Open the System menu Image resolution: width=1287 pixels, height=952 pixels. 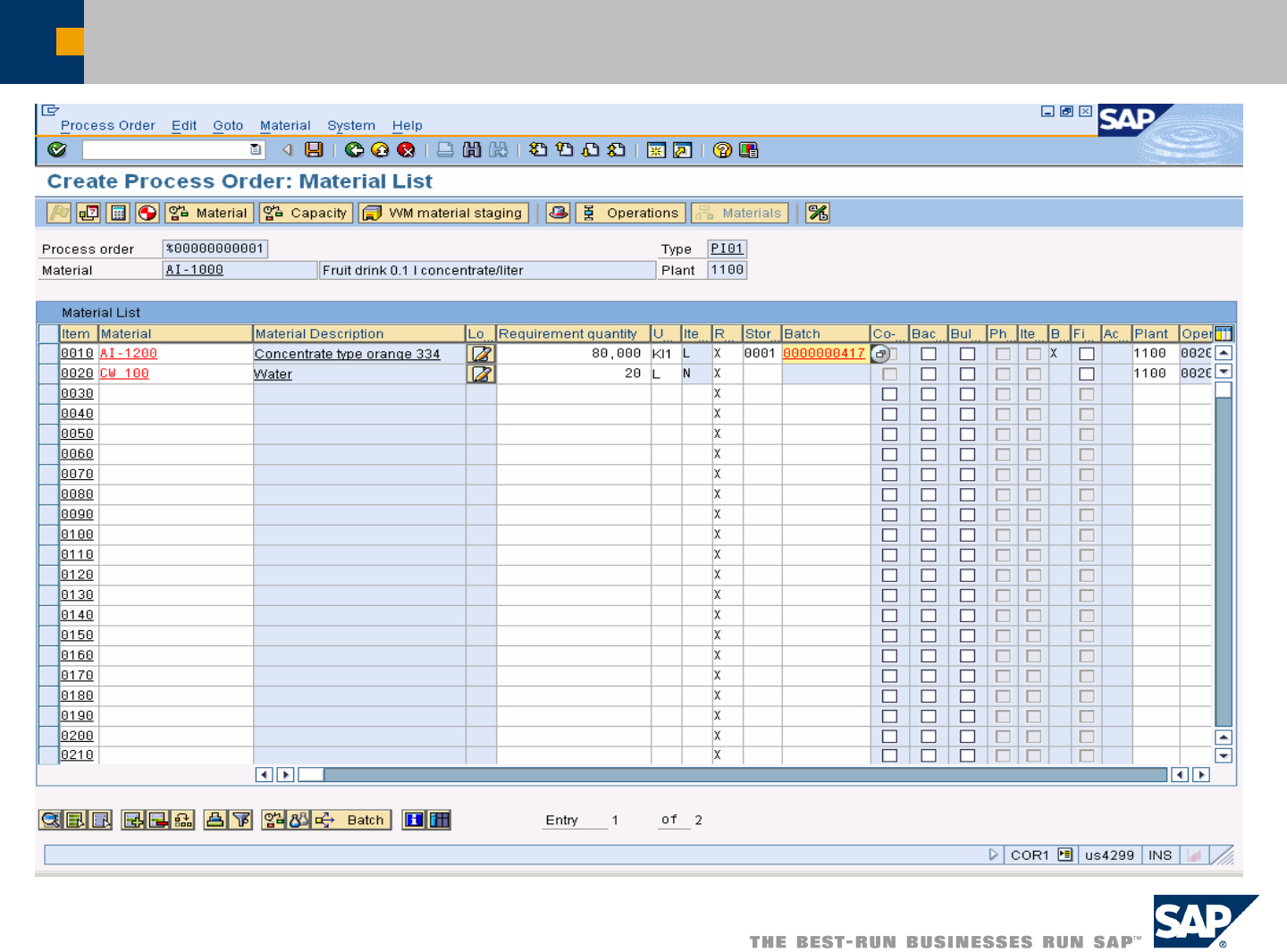click(x=351, y=126)
